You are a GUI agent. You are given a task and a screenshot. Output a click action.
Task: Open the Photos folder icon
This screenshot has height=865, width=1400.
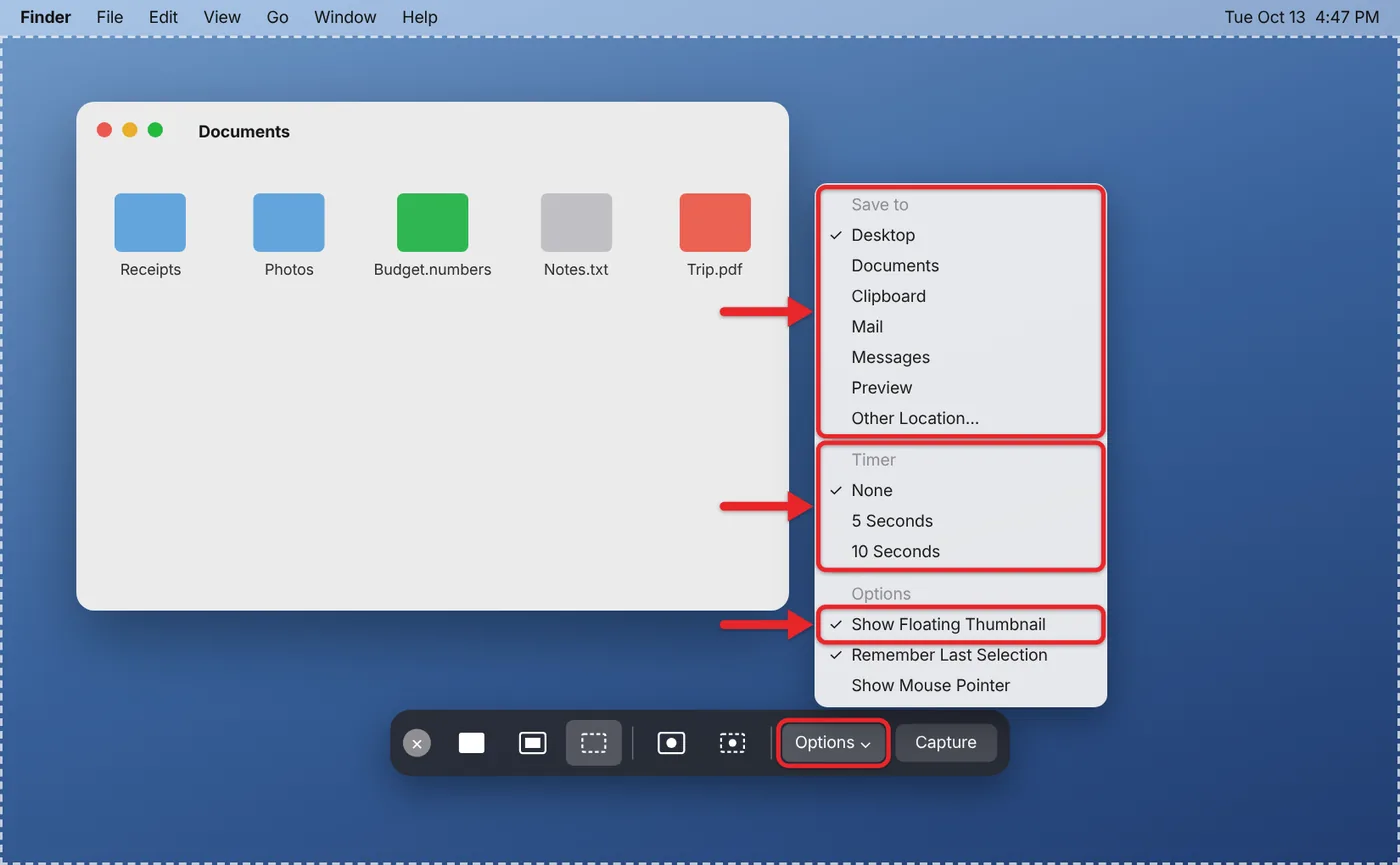pyautogui.click(x=289, y=223)
